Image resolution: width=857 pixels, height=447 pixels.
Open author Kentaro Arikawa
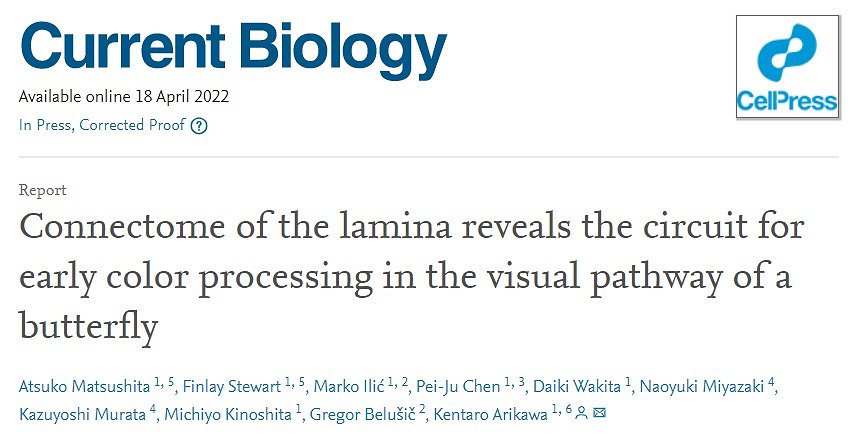490,414
